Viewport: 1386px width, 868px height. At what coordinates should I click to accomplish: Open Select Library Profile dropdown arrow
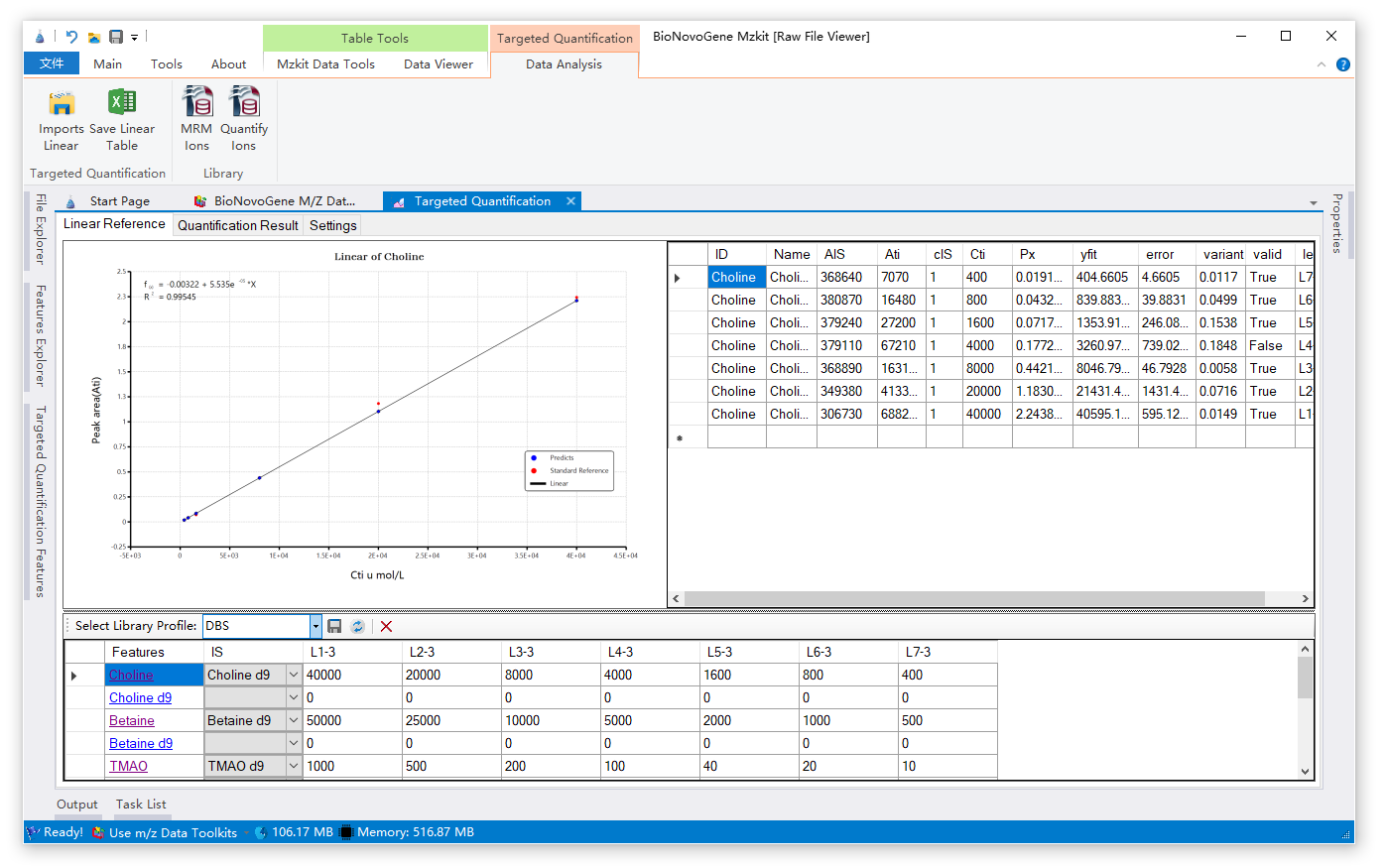pos(315,626)
